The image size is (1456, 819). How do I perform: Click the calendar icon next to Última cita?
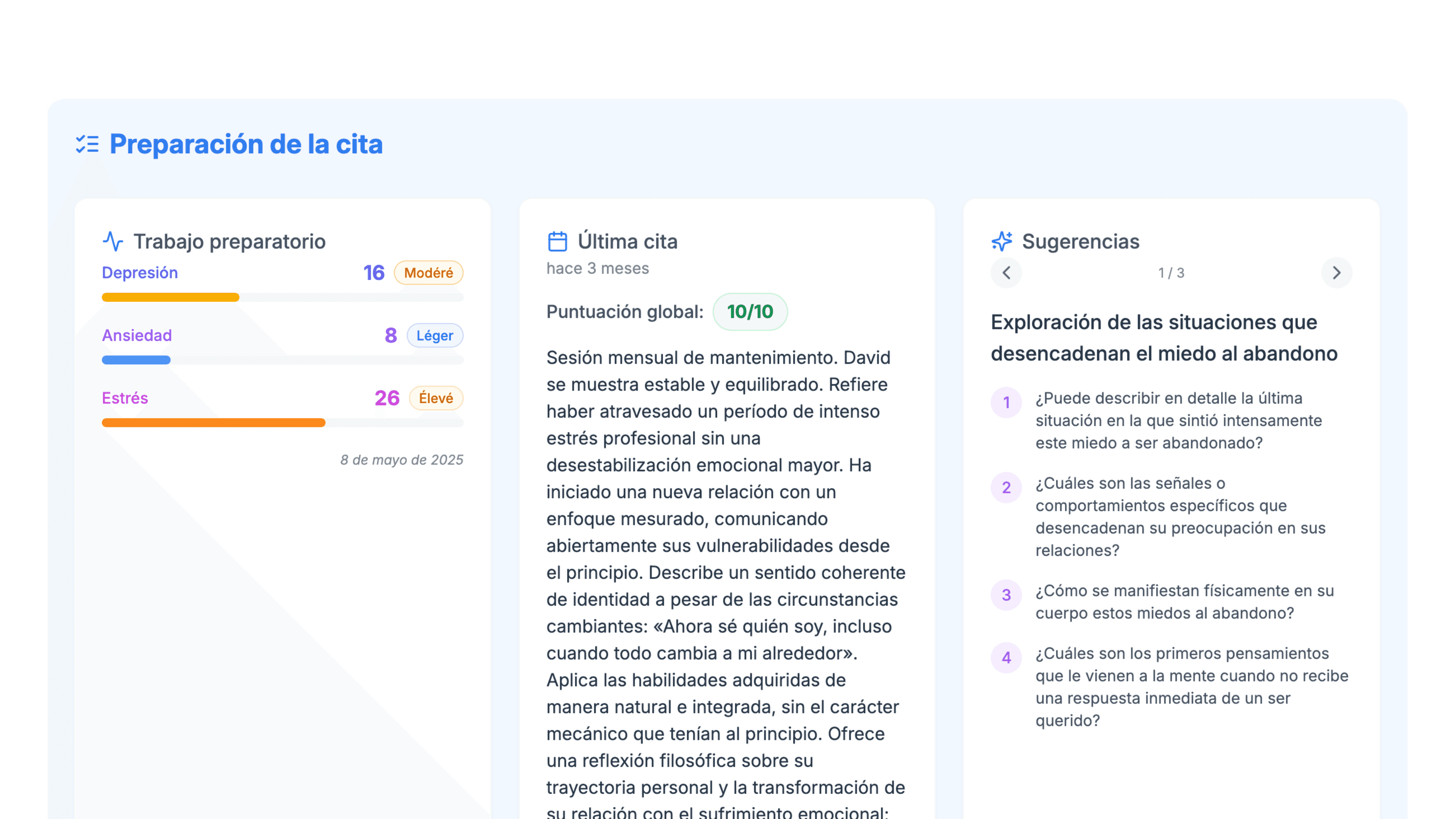click(x=557, y=242)
